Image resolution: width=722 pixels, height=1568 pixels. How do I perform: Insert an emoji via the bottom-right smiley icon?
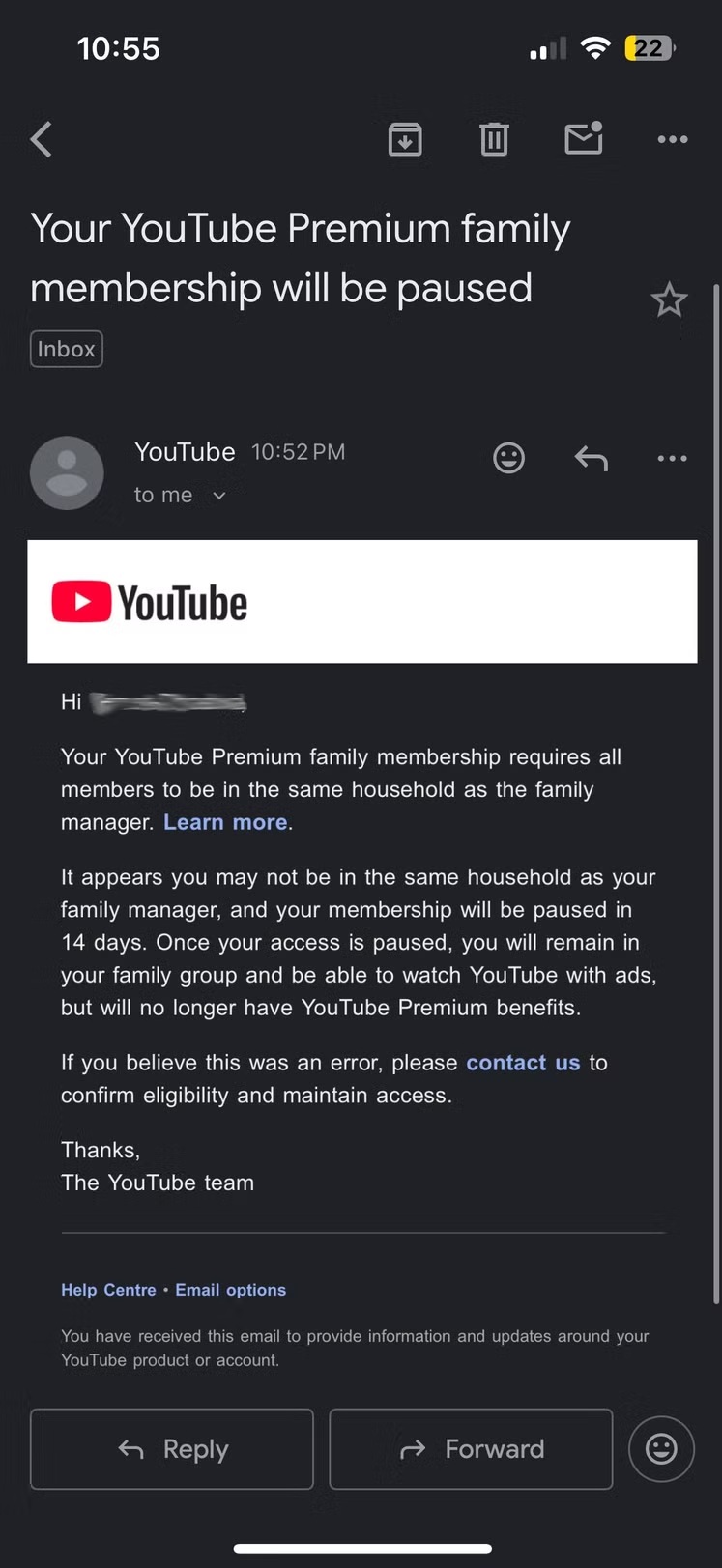pyautogui.click(x=661, y=1449)
